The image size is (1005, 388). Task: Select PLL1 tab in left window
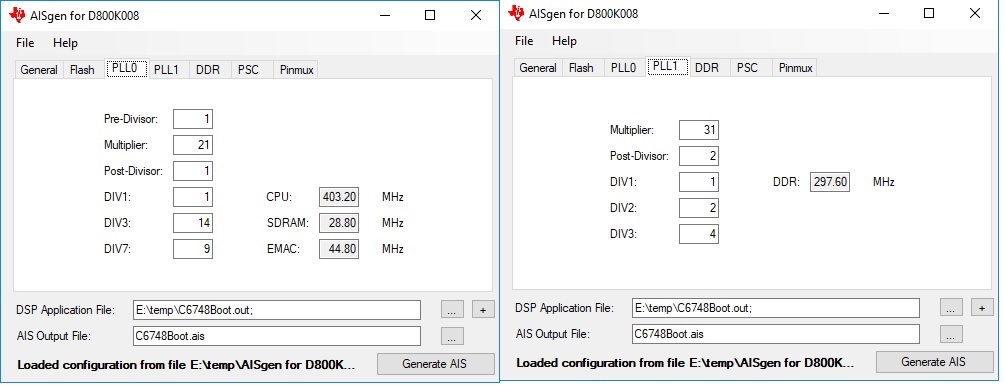(x=167, y=70)
